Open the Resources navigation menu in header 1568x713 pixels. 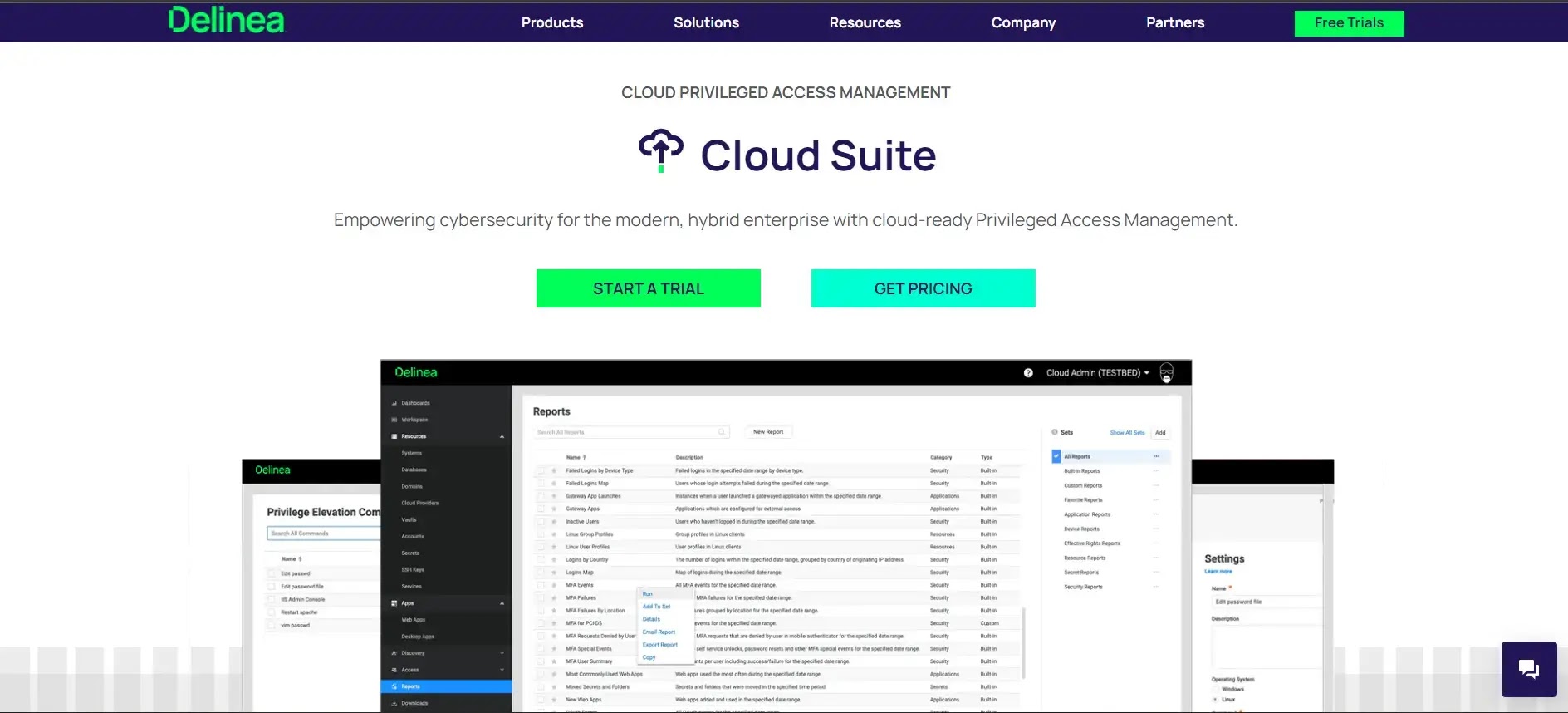coord(865,22)
